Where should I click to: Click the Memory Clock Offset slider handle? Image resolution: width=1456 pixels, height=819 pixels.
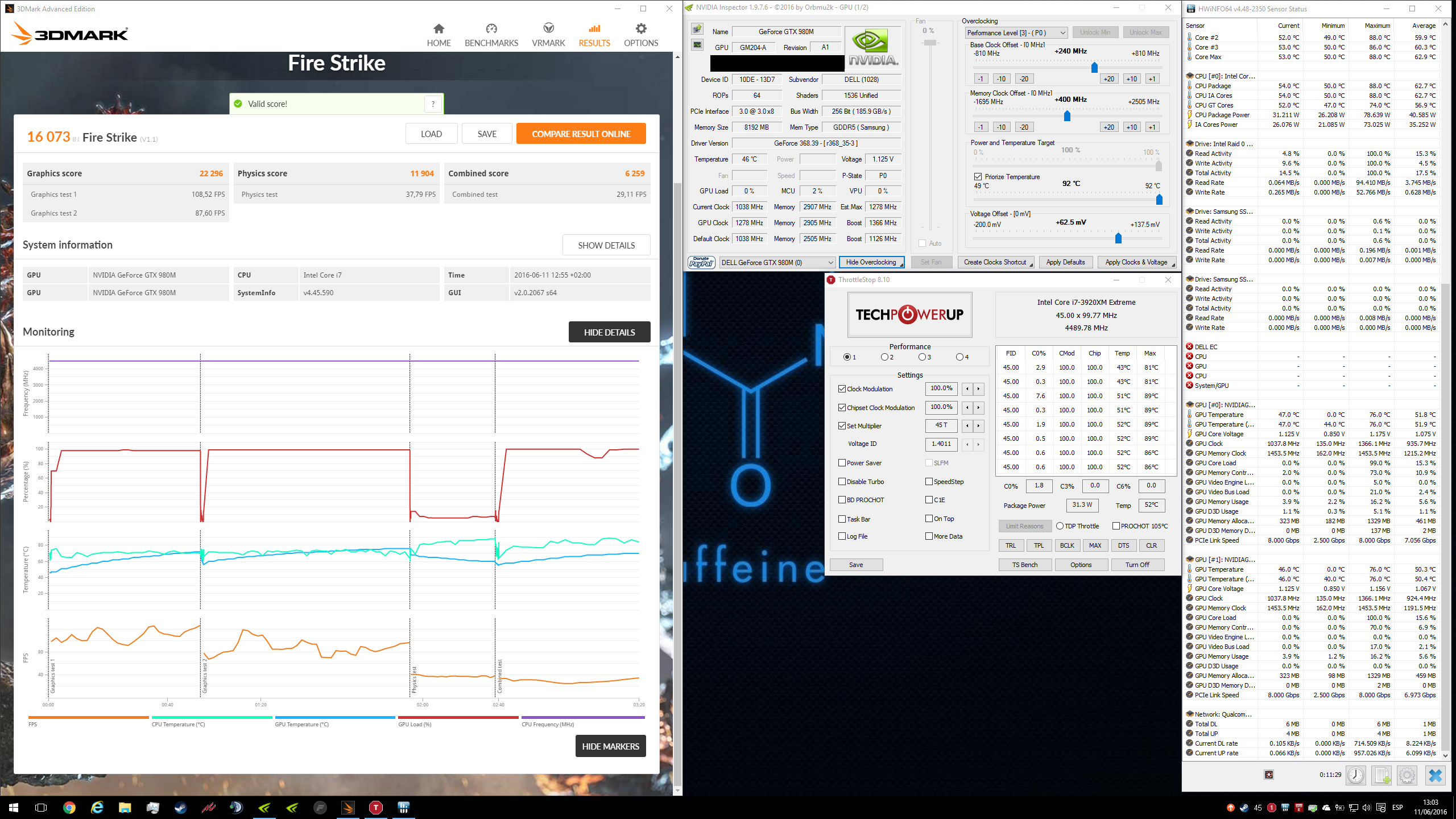1067,116
